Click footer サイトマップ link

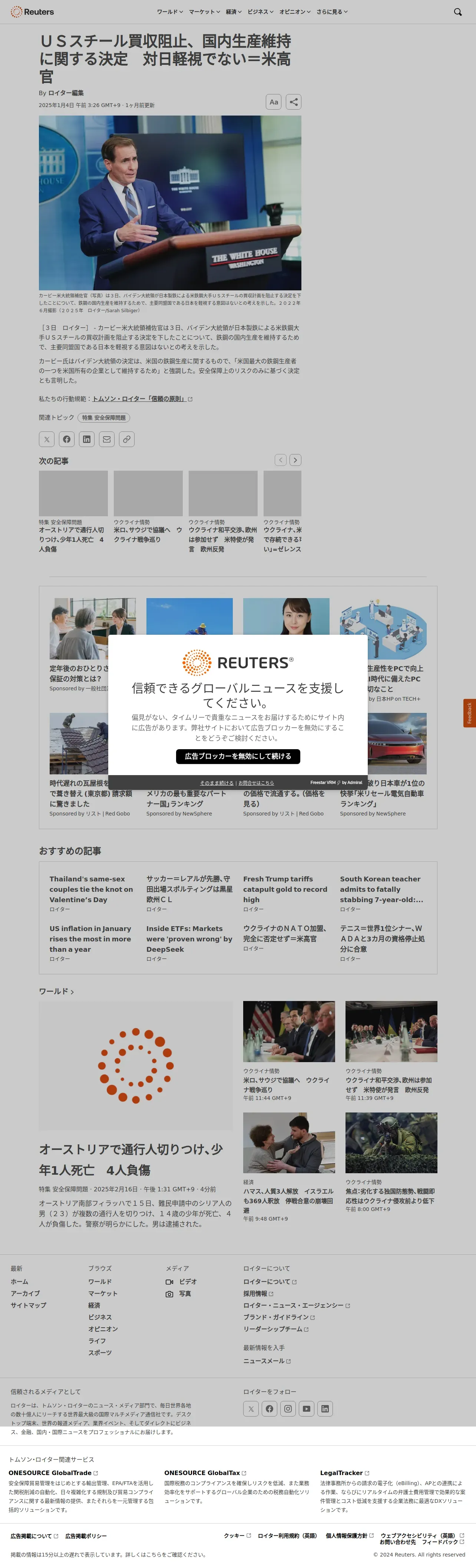[28, 1305]
